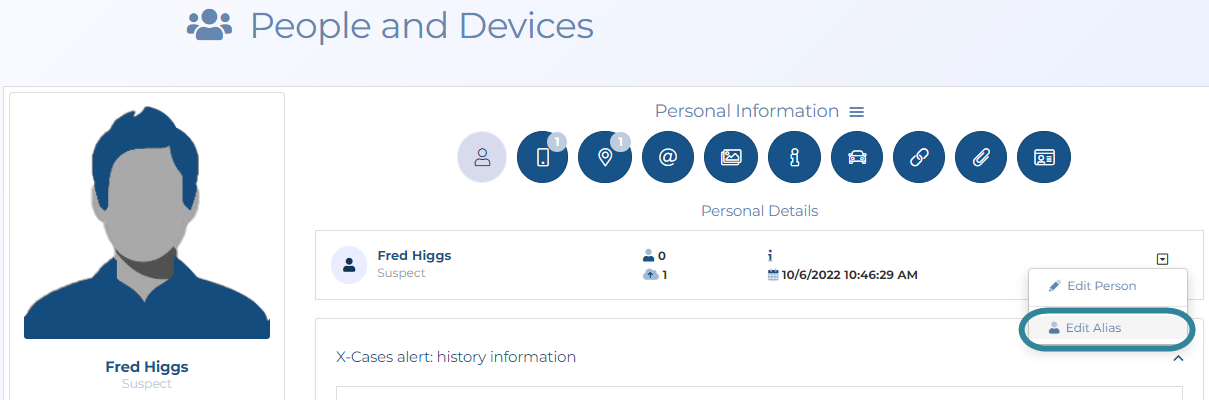Select the personal details person icon
Screen dimensions: 1209x400
[x=482, y=158]
